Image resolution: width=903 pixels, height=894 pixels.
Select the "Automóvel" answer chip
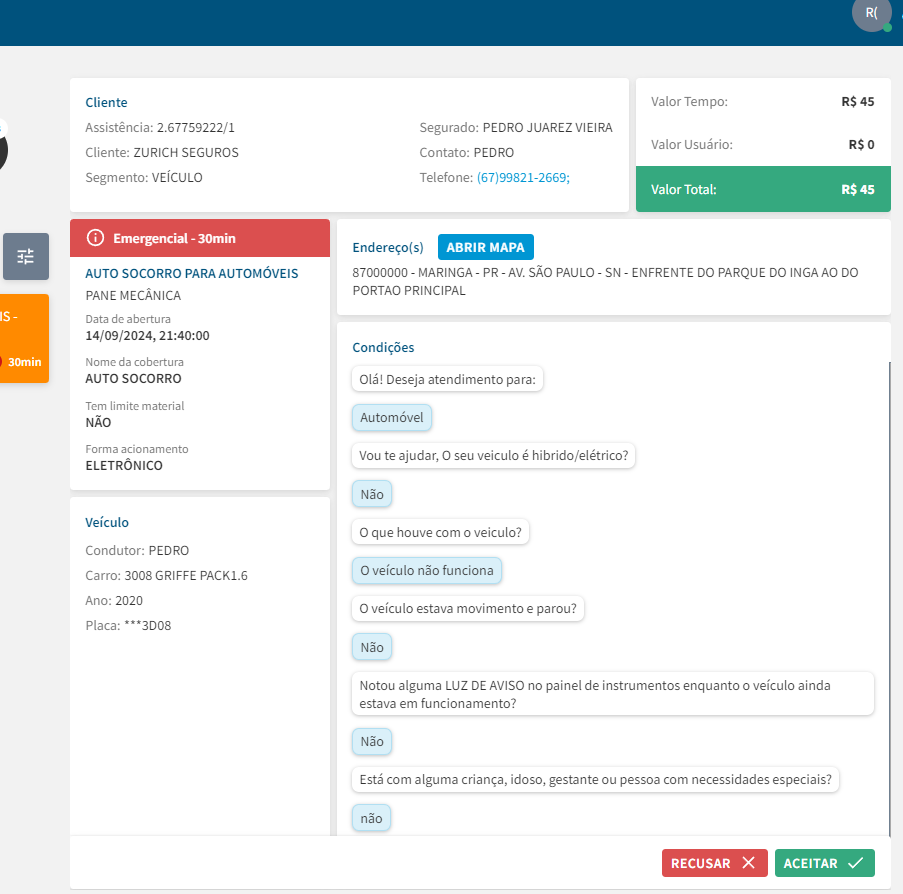(392, 417)
